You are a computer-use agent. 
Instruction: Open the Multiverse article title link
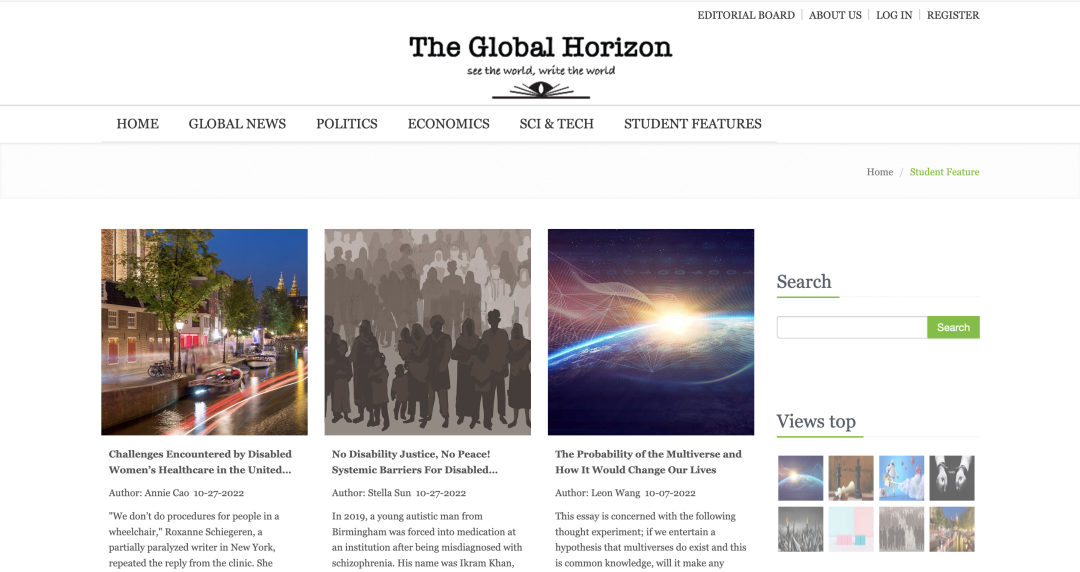tap(648, 462)
